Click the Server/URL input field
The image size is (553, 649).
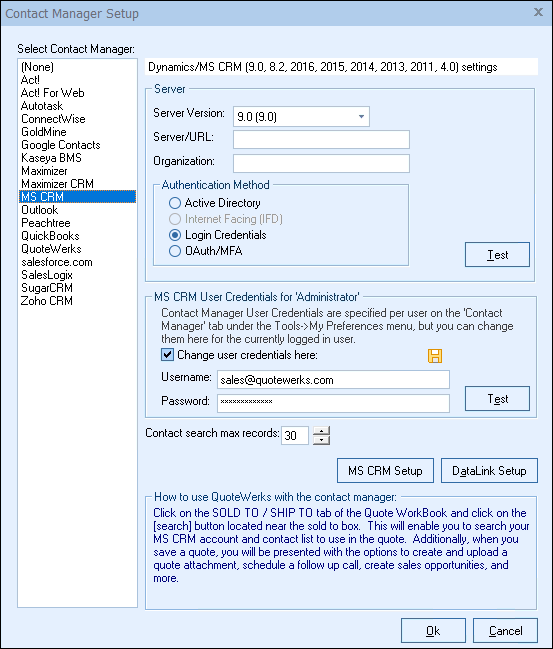[321, 139]
